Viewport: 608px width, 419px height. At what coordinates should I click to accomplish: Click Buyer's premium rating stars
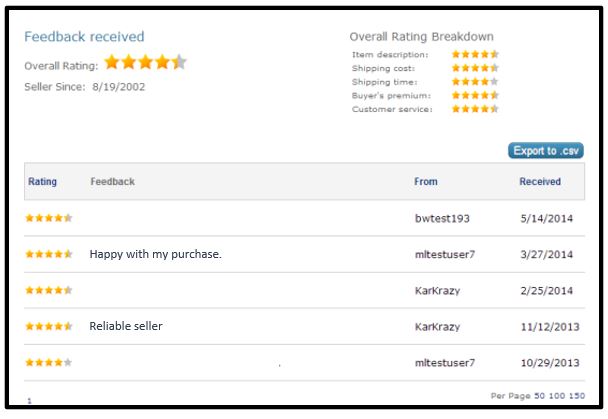coord(475,96)
